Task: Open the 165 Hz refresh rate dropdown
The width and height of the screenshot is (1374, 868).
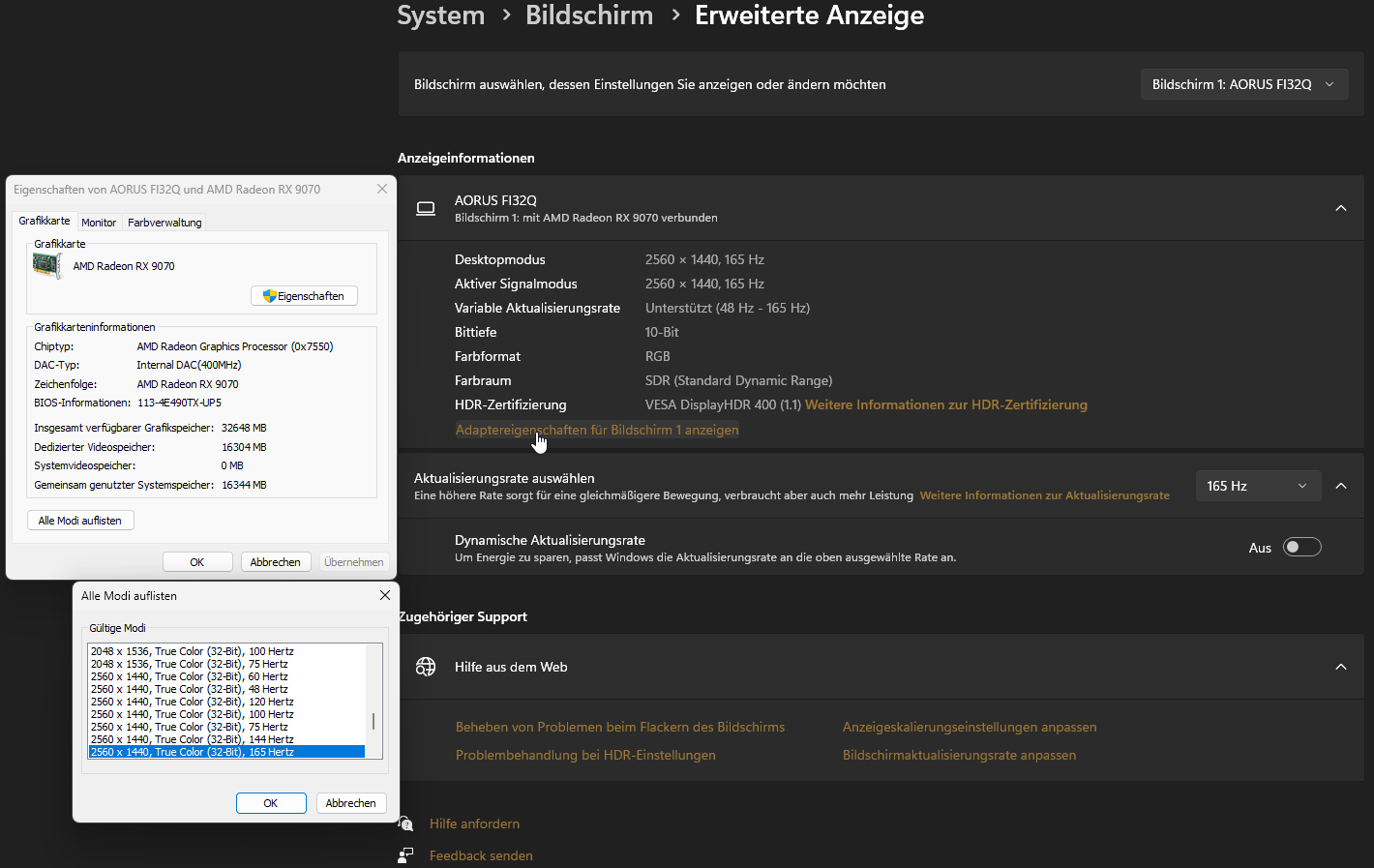Action: click(1258, 486)
